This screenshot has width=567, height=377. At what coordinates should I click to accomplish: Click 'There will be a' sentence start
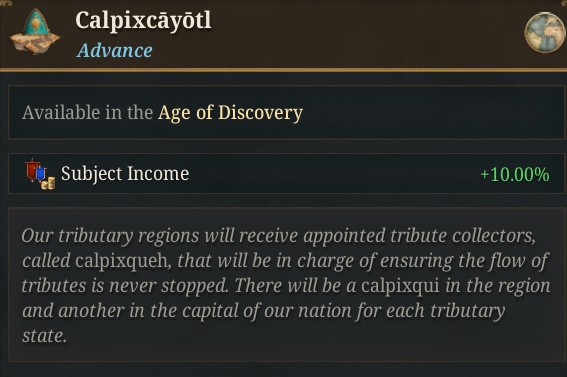295,286
